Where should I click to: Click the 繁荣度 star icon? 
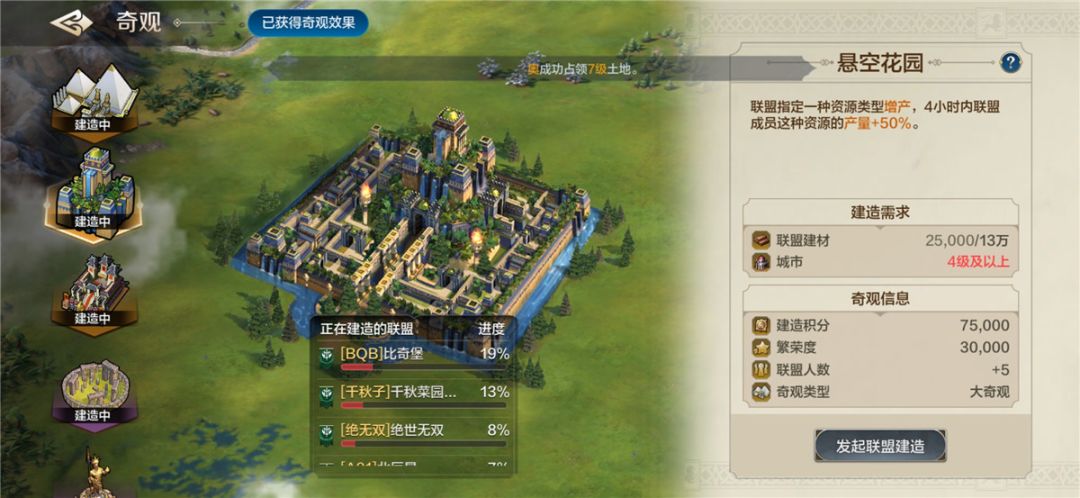point(761,347)
